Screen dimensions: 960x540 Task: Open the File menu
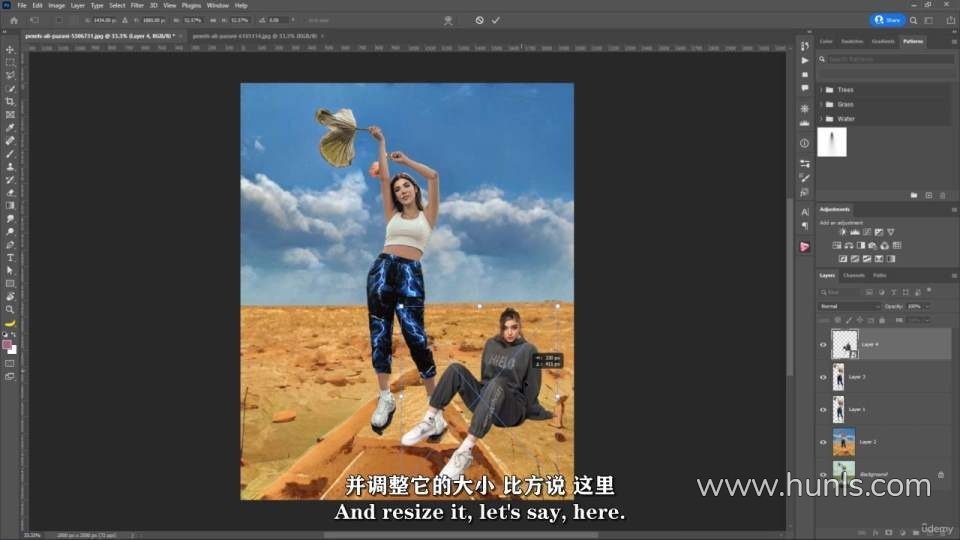click(21, 6)
